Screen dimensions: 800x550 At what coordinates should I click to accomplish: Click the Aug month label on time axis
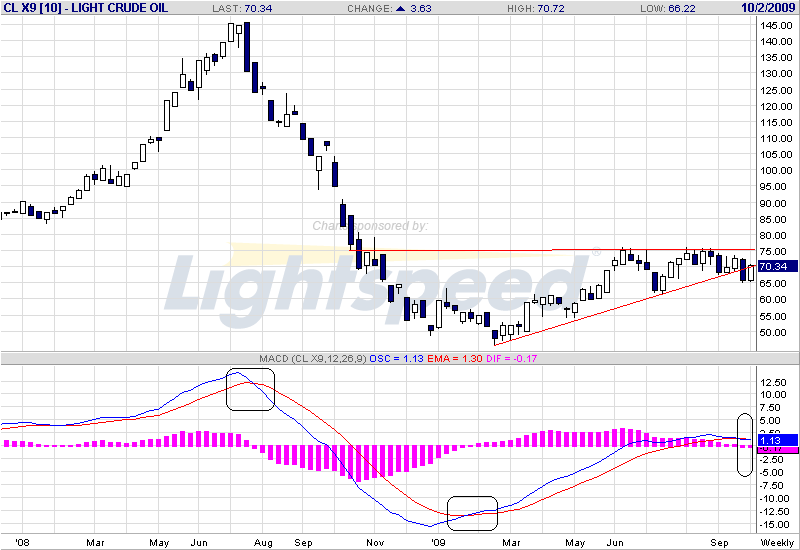[263, 542]
